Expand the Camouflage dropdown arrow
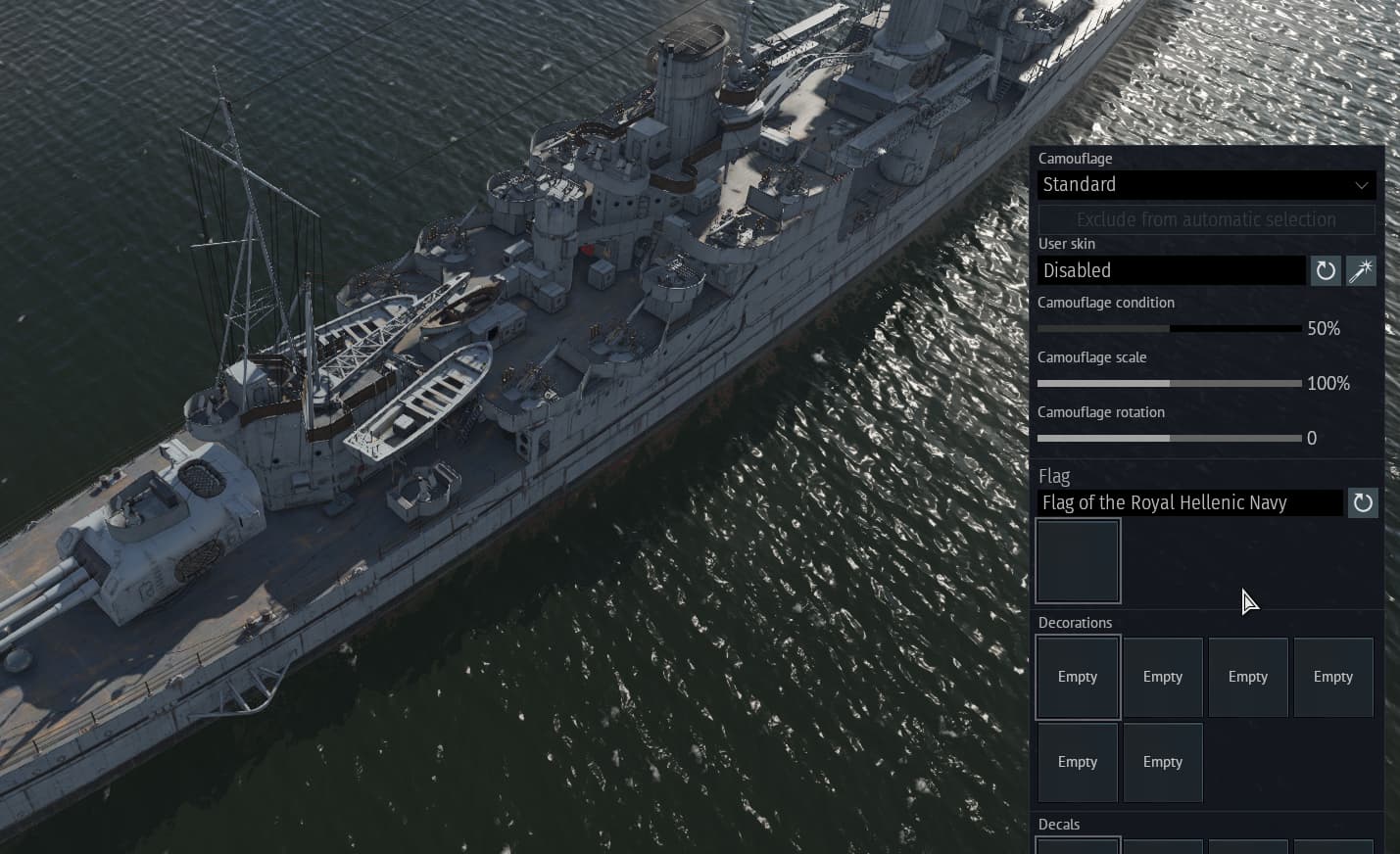 click(x=1361, y=185)
